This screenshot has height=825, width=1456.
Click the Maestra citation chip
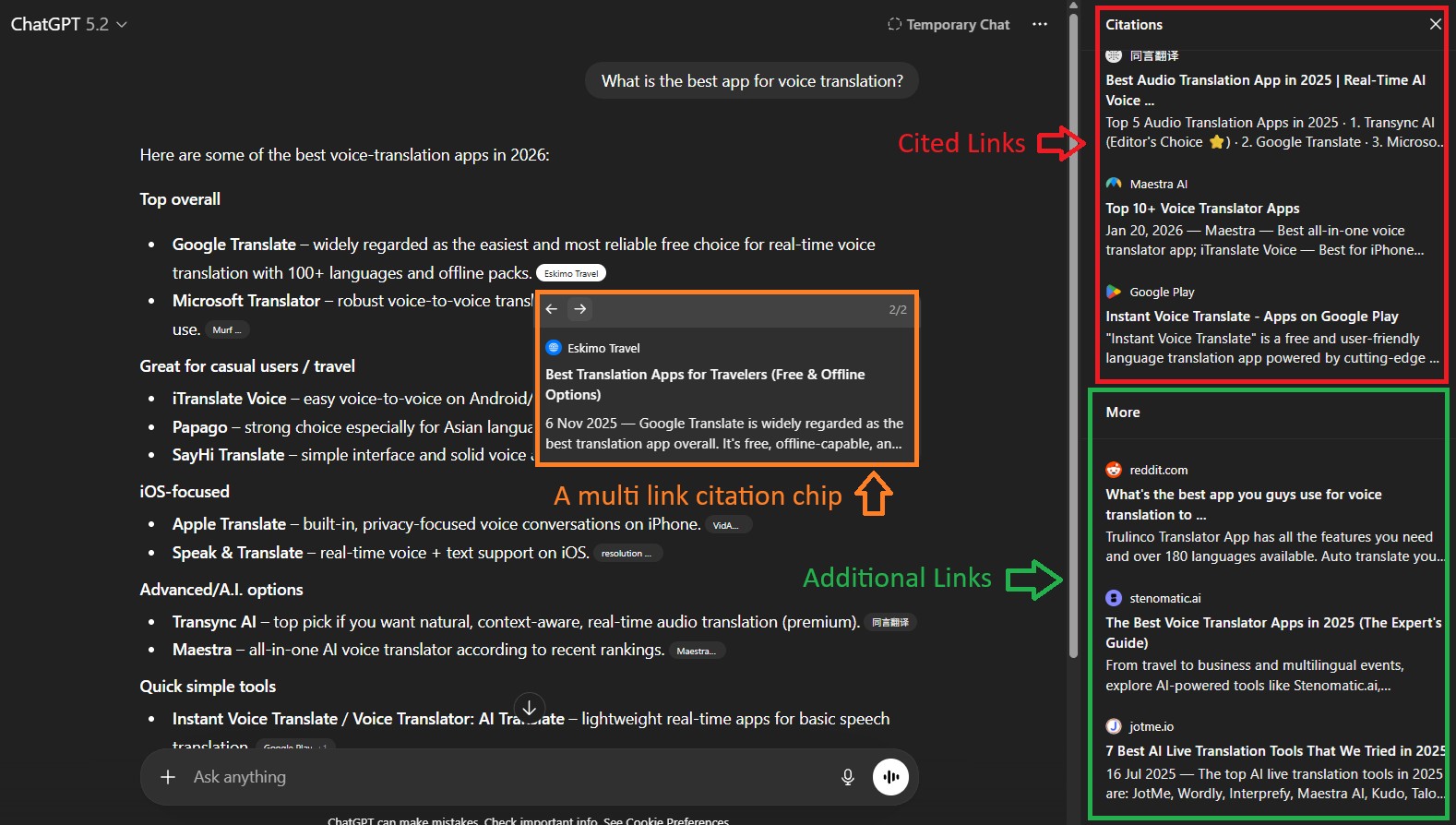[x=697, y=651]
